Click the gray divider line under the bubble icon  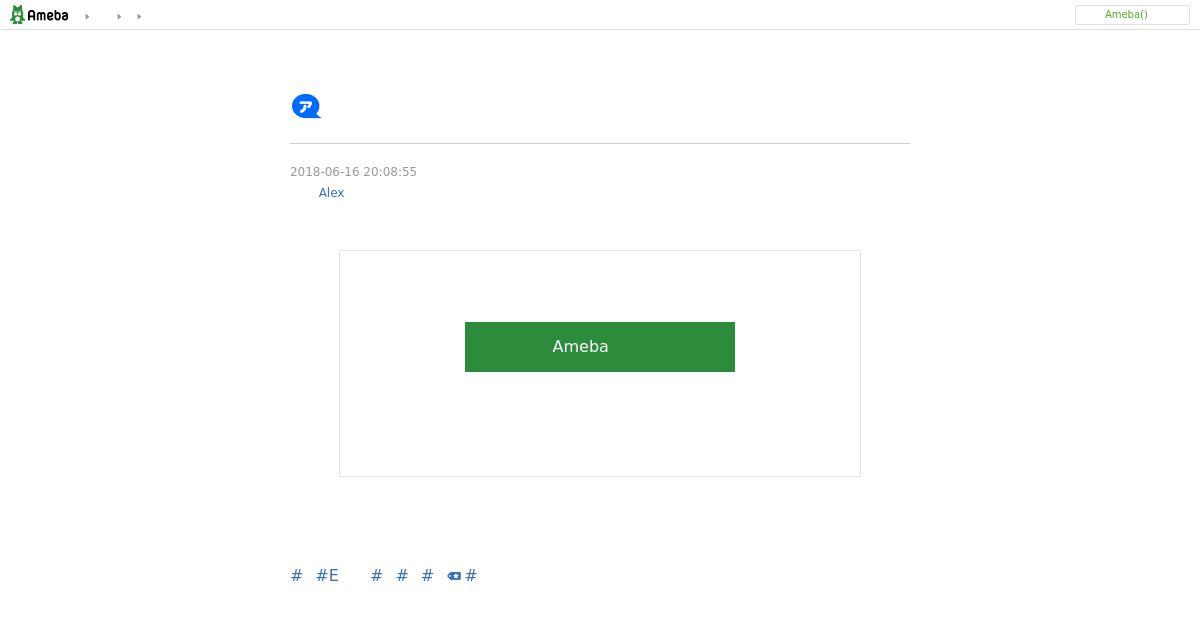(x=600, y=143)
